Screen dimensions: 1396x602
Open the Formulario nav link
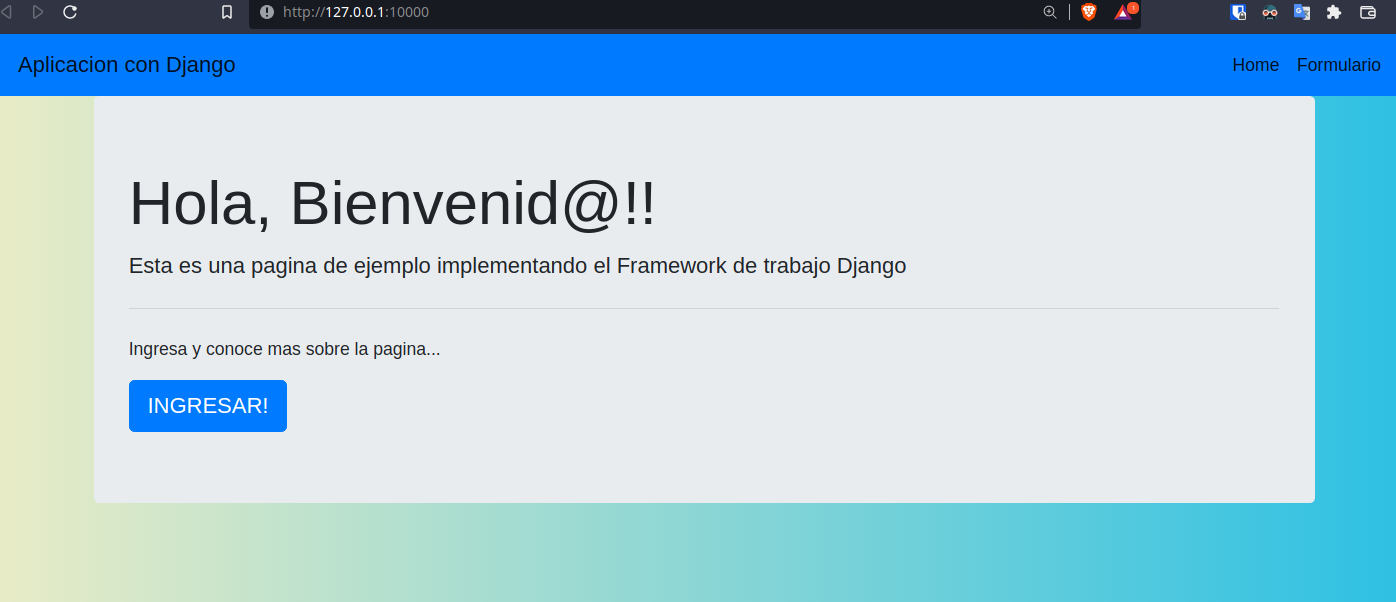click(1338, 65)
